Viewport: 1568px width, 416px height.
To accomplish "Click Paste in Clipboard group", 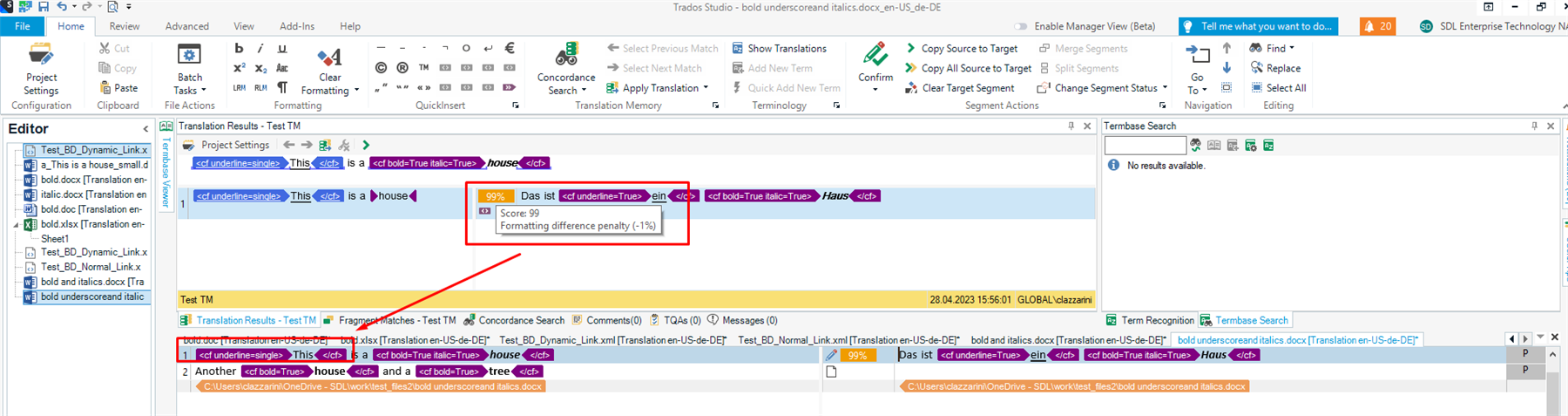I will point(118,88).
